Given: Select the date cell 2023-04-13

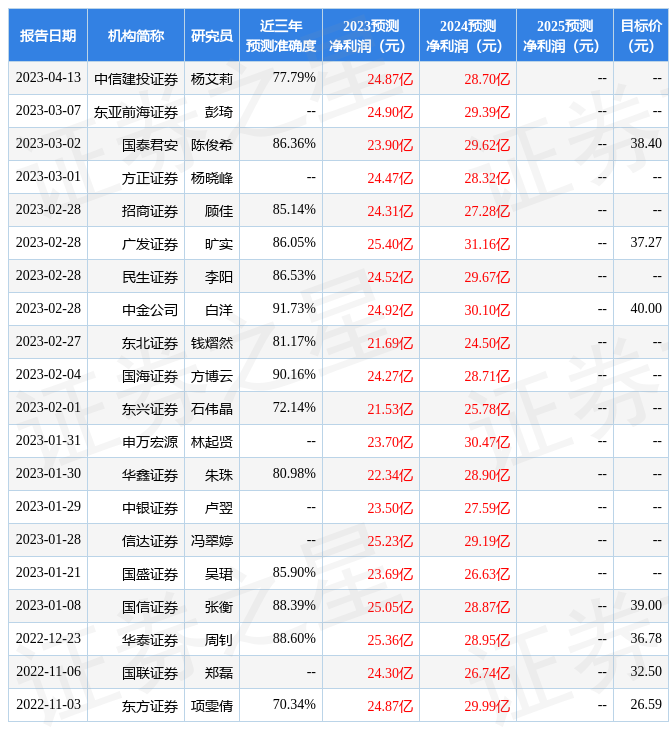Looking at the screenshot, I should [48, 78].
